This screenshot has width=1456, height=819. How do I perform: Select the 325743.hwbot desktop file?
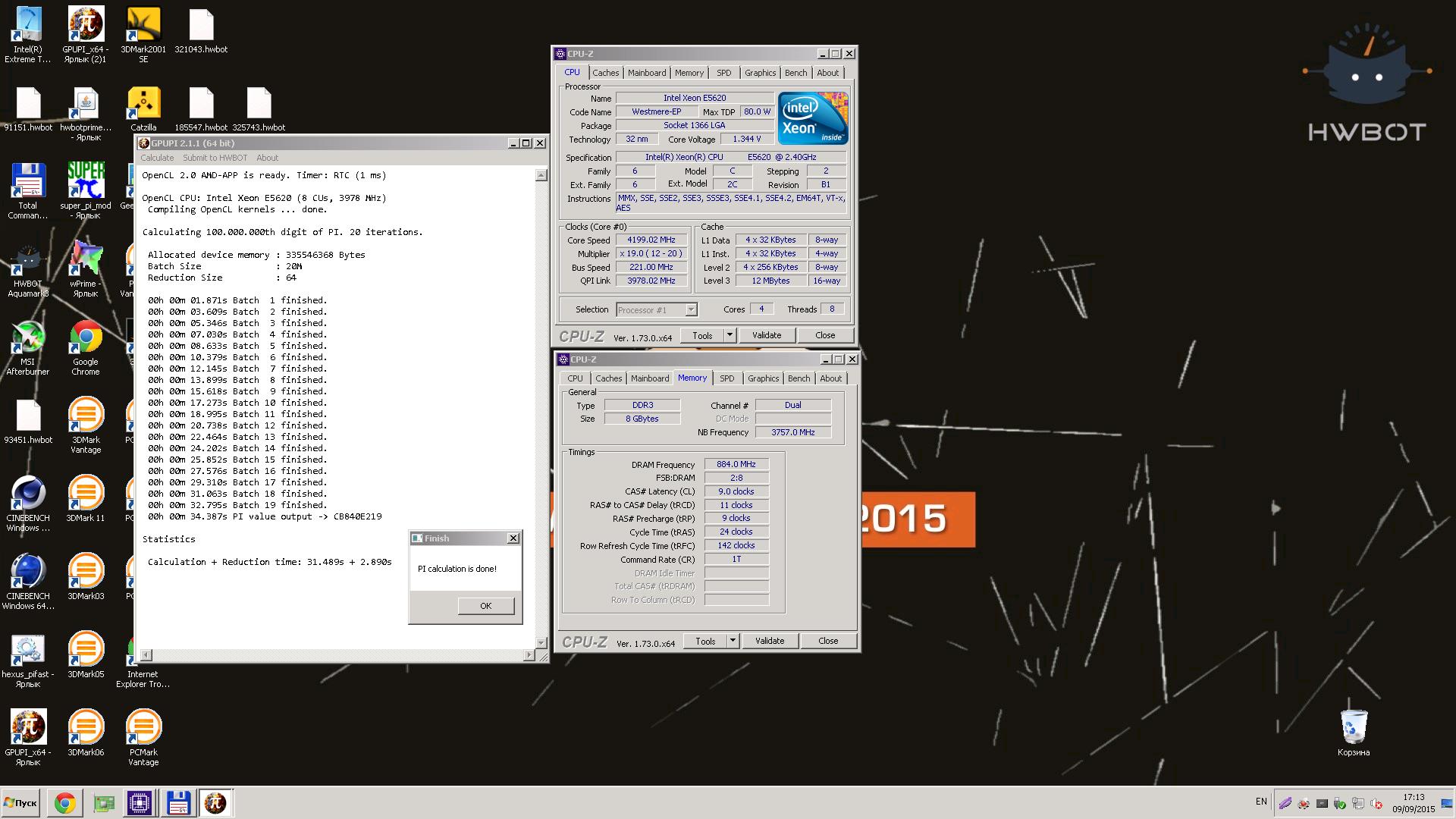point(259,109)
